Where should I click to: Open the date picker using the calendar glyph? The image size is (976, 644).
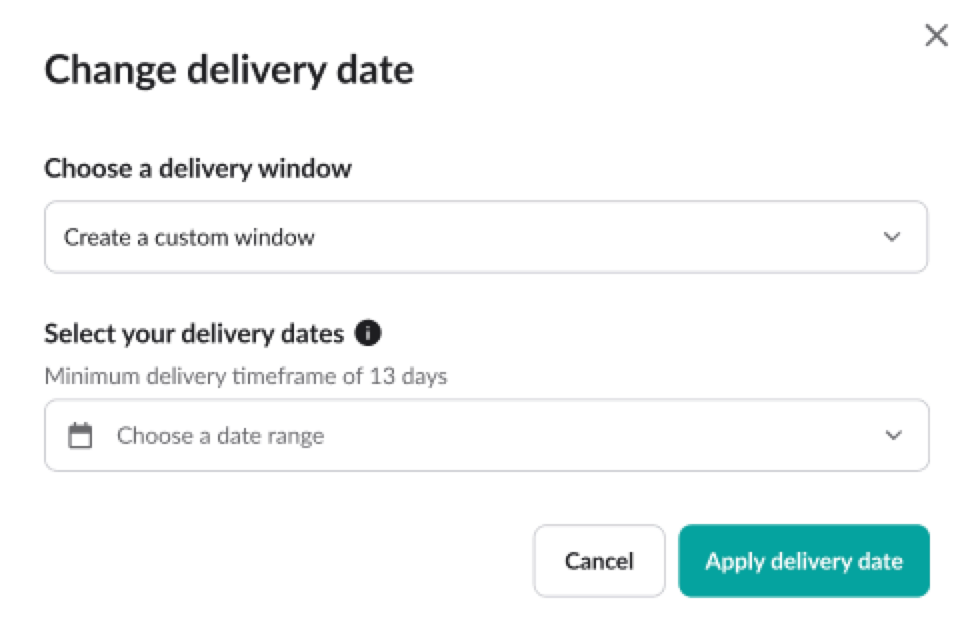click(79, 435)
